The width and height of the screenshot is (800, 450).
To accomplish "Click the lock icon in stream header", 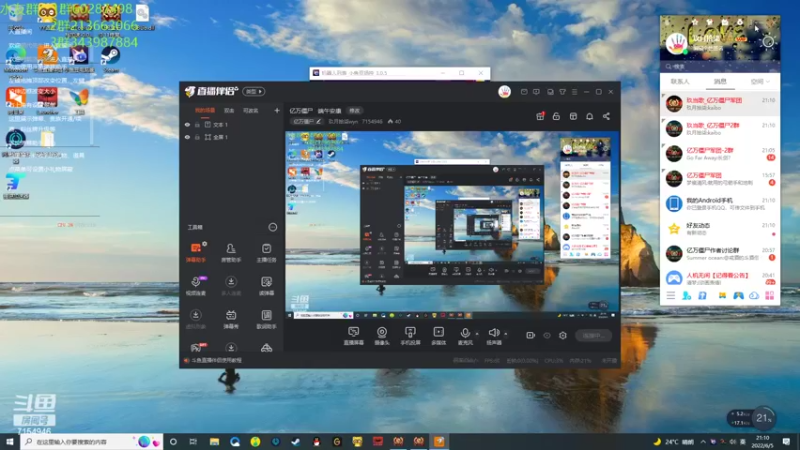I will [556, 116].
